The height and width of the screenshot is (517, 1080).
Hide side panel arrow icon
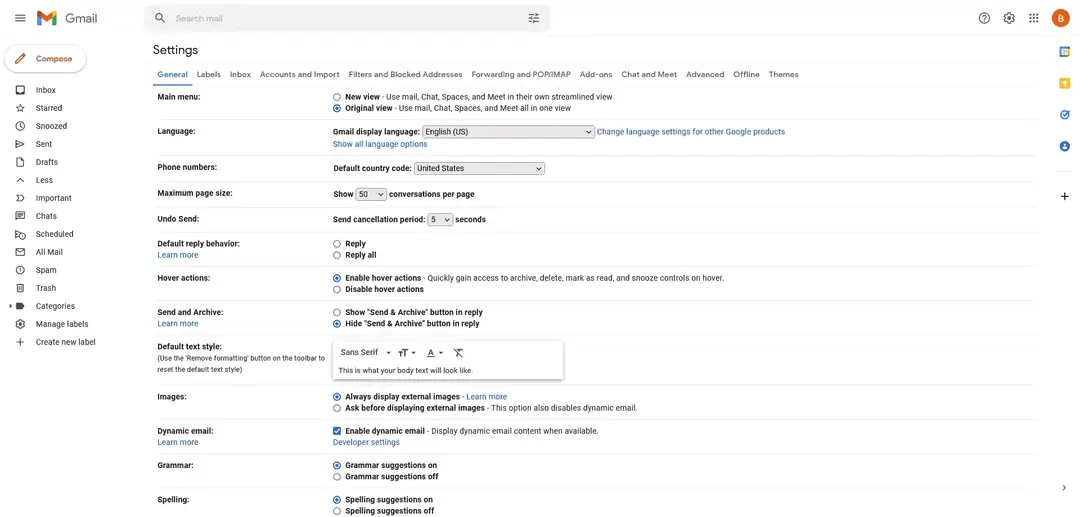point(1064,487)
